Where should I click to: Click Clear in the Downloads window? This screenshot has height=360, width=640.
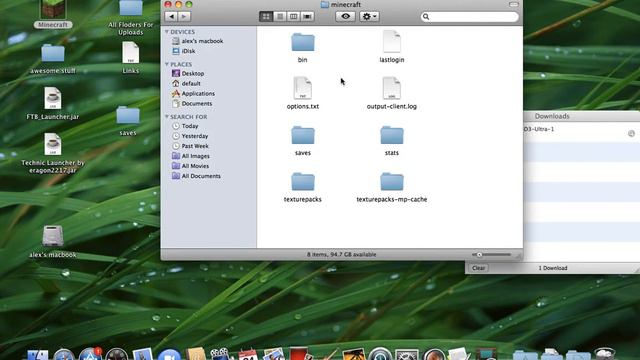pyautogui.click(x=478, y=268)
